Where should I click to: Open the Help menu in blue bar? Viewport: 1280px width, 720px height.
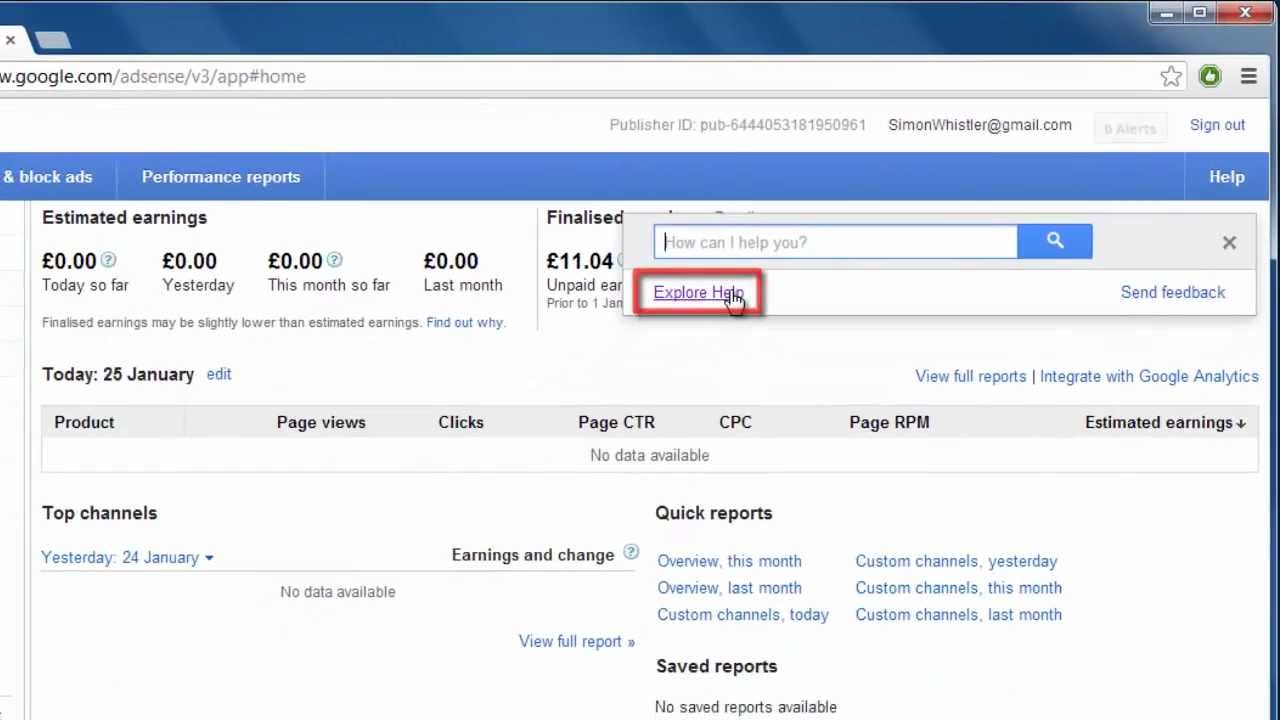tap(1226, 177)
